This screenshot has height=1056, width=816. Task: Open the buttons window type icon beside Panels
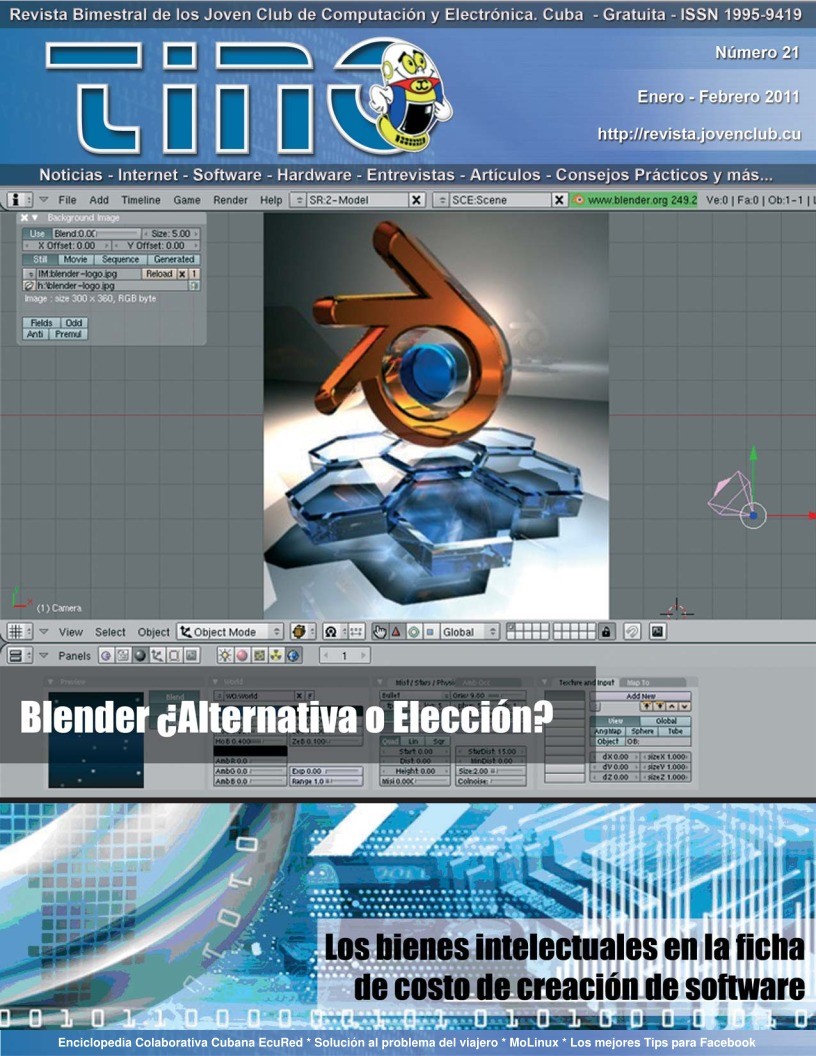(x=19, y=655)
